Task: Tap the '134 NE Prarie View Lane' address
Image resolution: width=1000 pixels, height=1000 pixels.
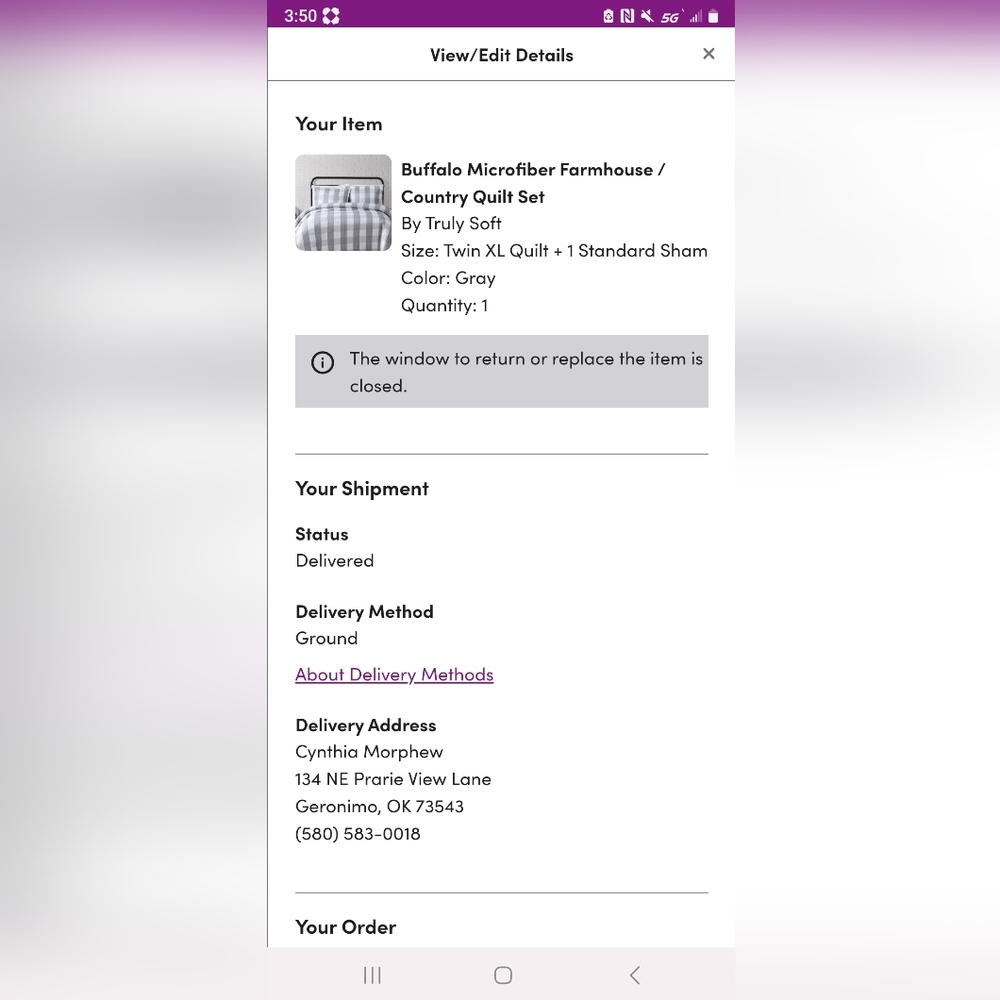Action: [x=393, y=779]
